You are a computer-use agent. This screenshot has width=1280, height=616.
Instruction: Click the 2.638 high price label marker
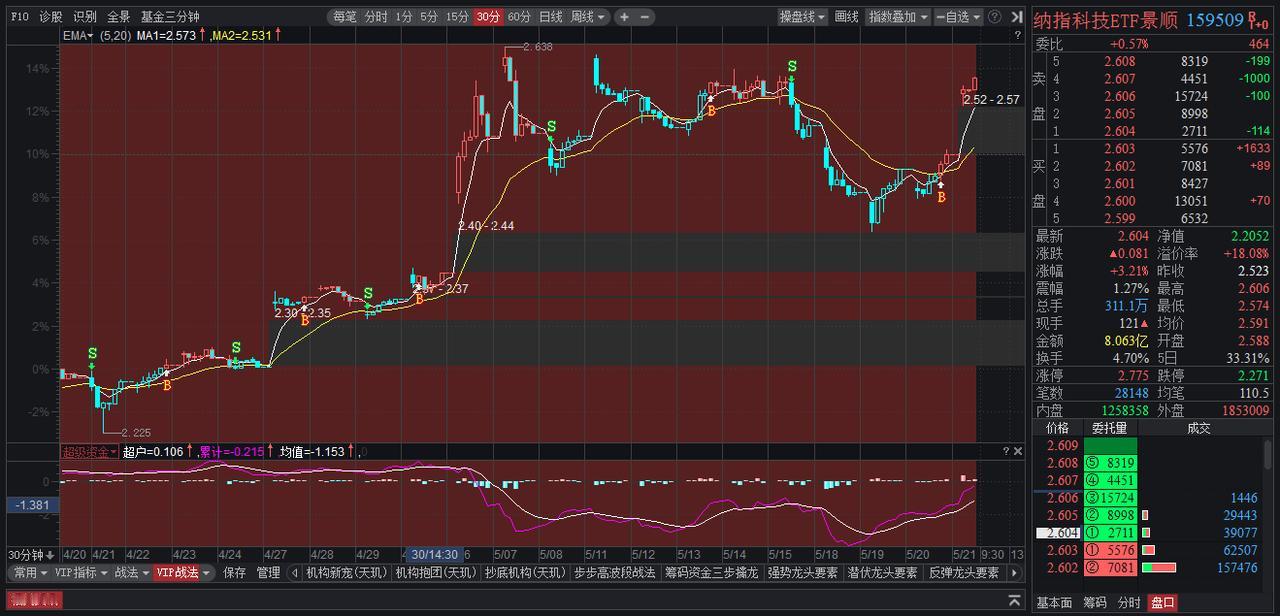[537, 47]
